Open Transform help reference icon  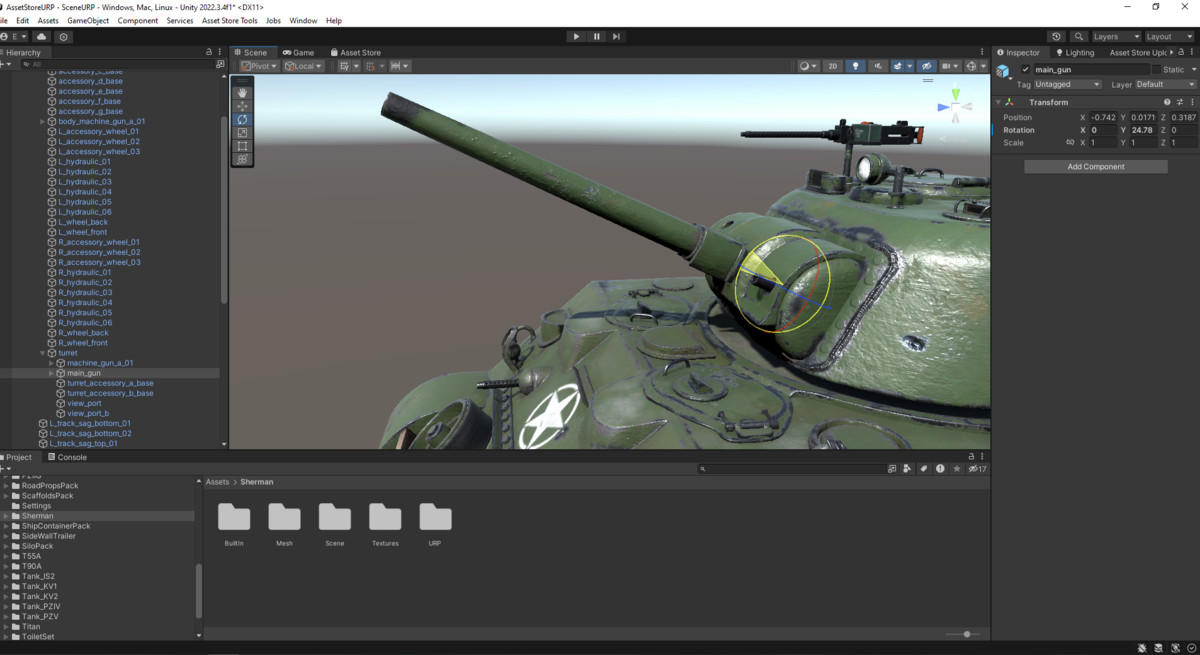point(1167,102)
